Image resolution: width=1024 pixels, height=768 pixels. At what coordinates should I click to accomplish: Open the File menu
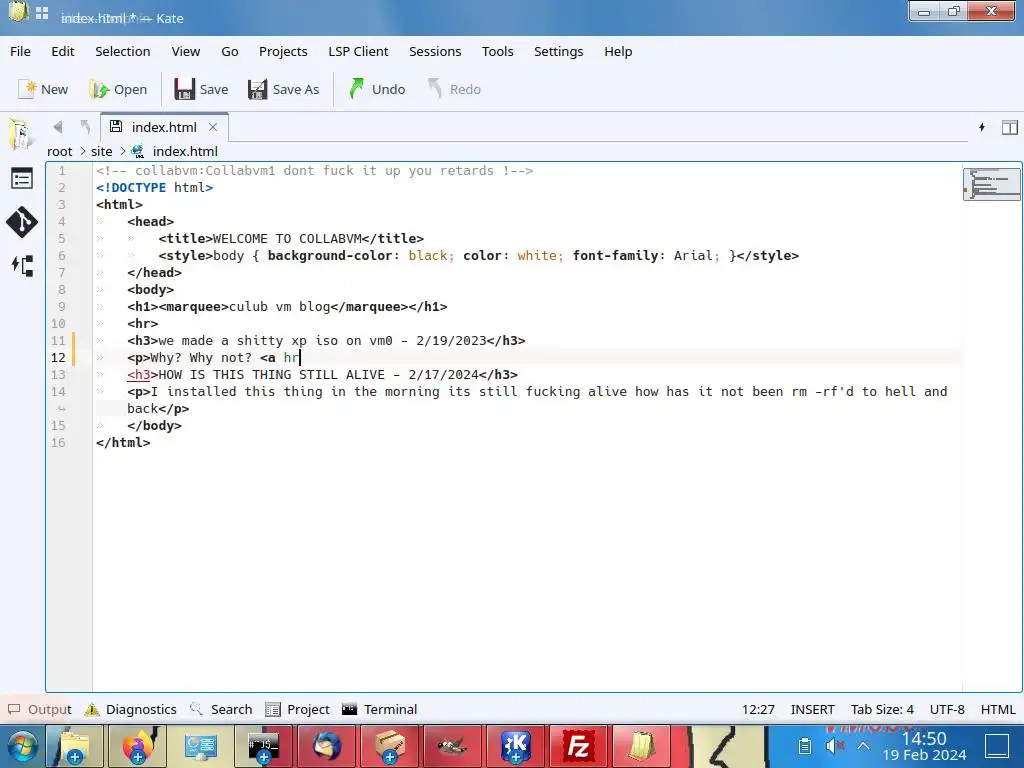(x=20, y=52)
